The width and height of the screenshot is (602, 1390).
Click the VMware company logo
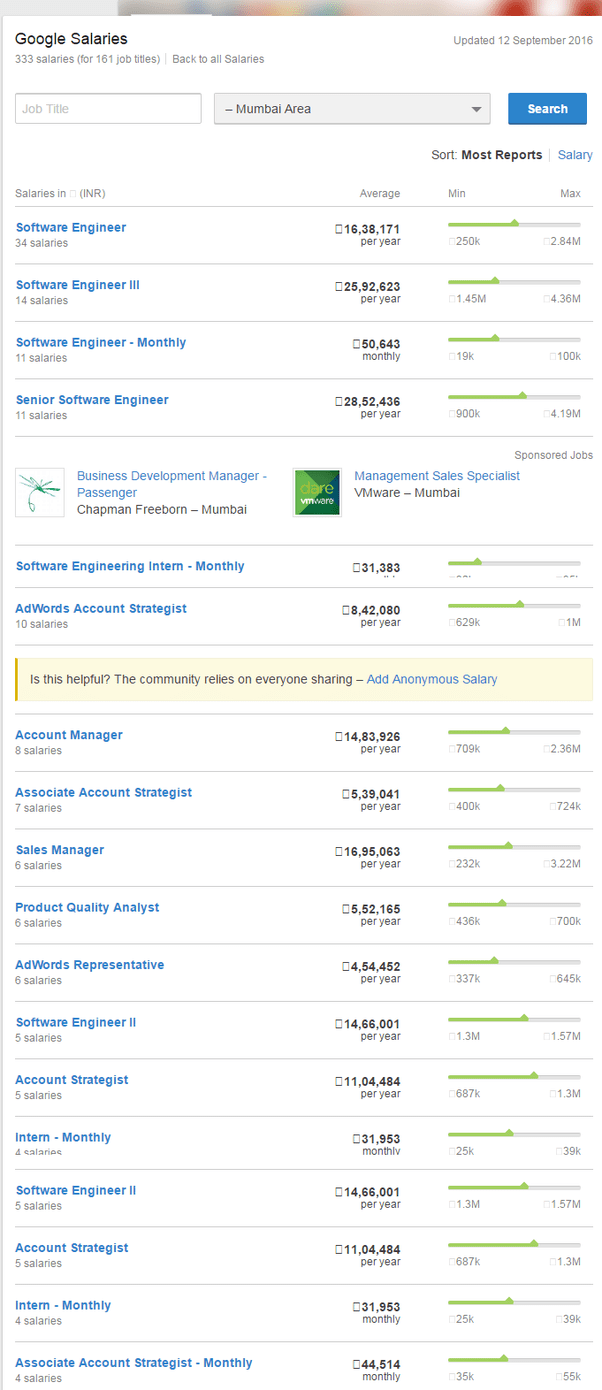pyautogui.click(x=317, y=492)
